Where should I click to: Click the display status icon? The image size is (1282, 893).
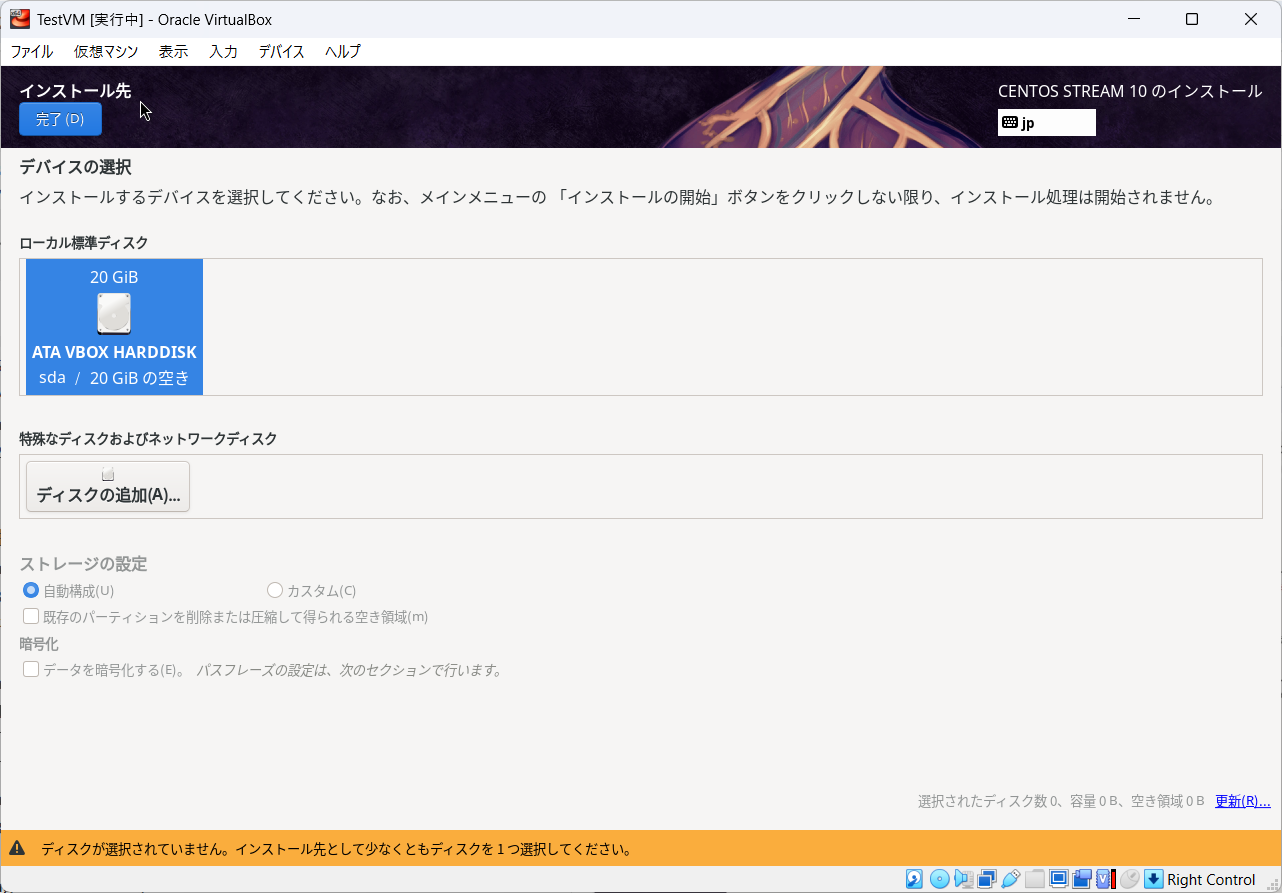(x=1058, y=879)
